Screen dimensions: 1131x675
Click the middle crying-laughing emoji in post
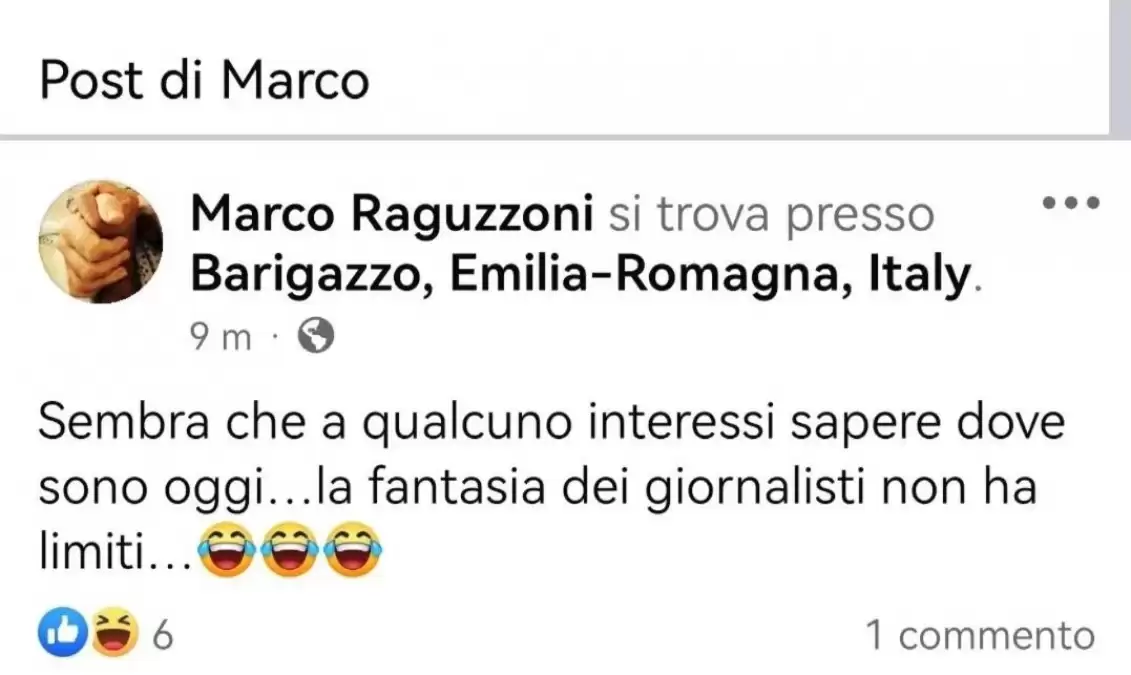click(x=290, y=550)
